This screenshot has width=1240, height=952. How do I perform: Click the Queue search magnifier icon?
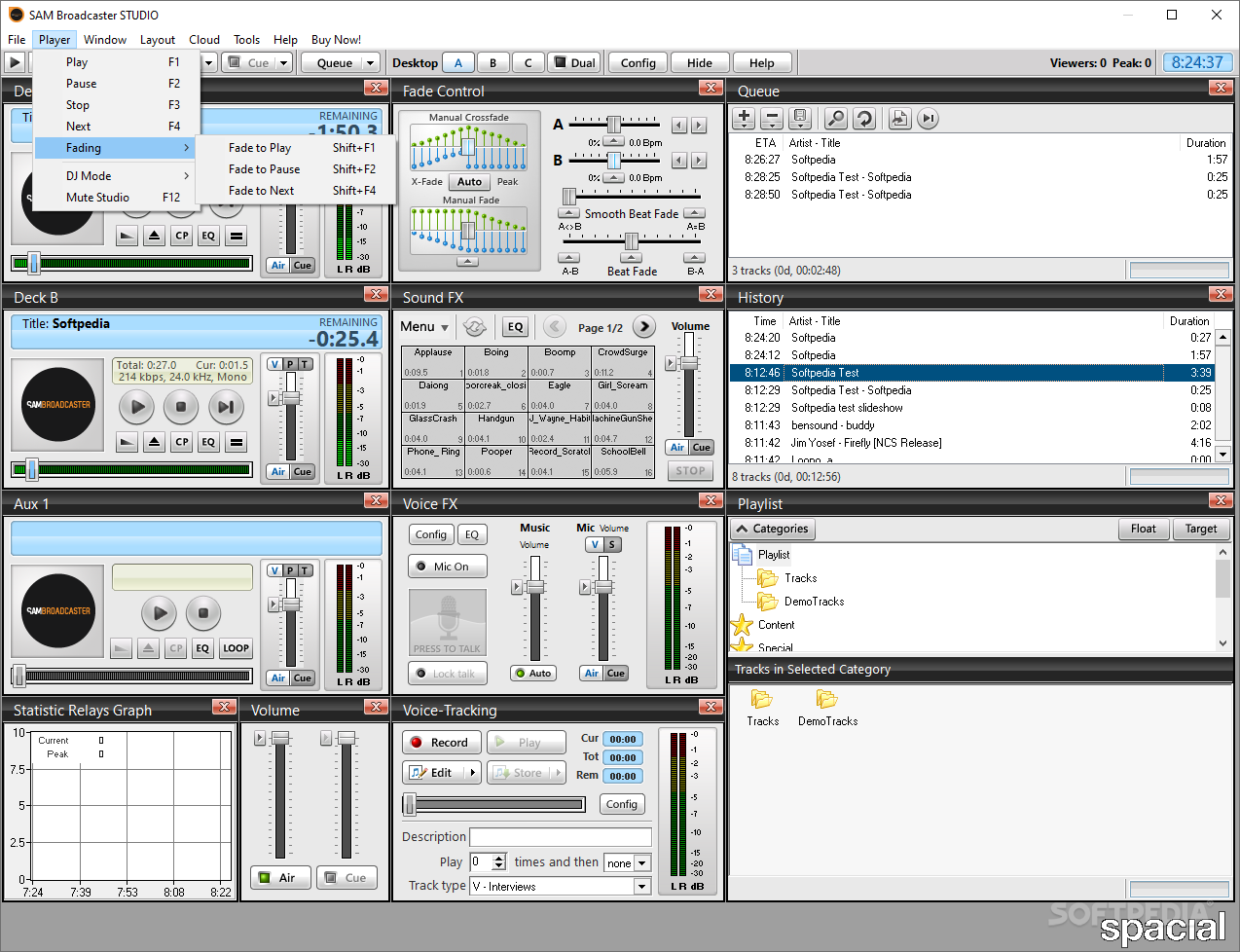[835, 119]
